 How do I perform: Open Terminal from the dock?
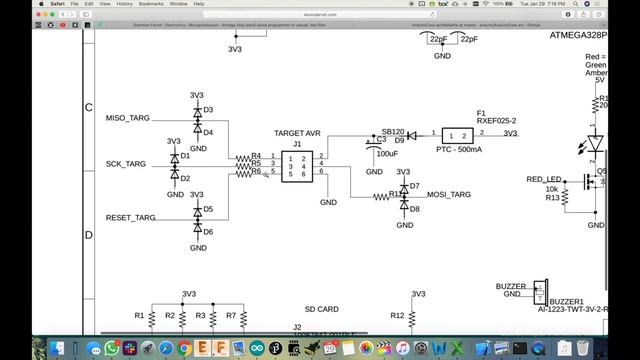(x=520, y=349)
